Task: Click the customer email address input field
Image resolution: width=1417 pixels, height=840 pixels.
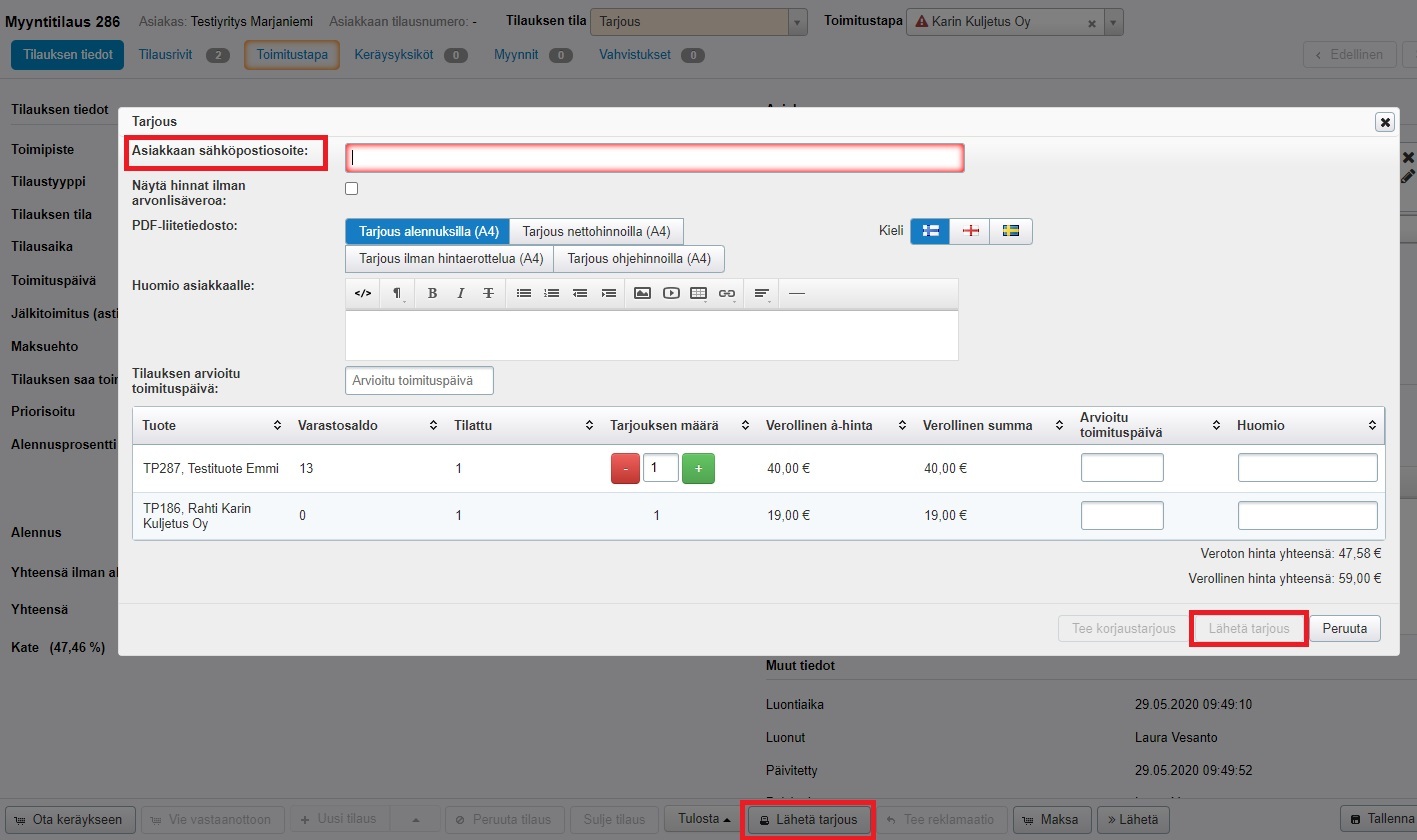Action: click(654, 157)
